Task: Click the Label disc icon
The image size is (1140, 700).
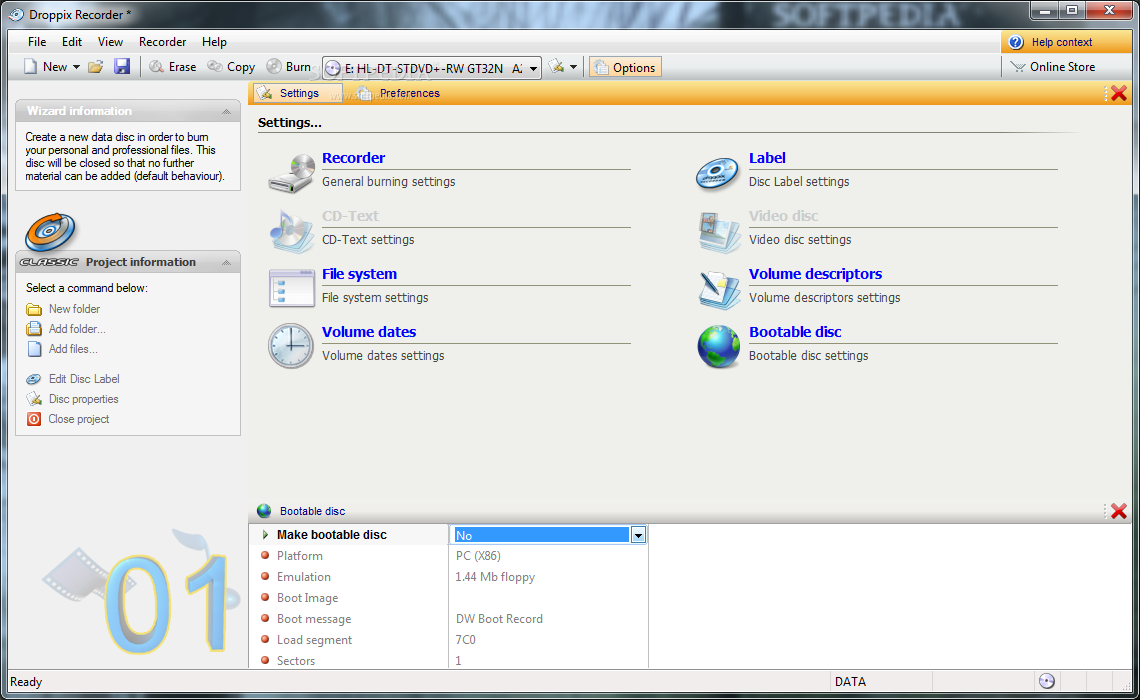Action: 718,174
